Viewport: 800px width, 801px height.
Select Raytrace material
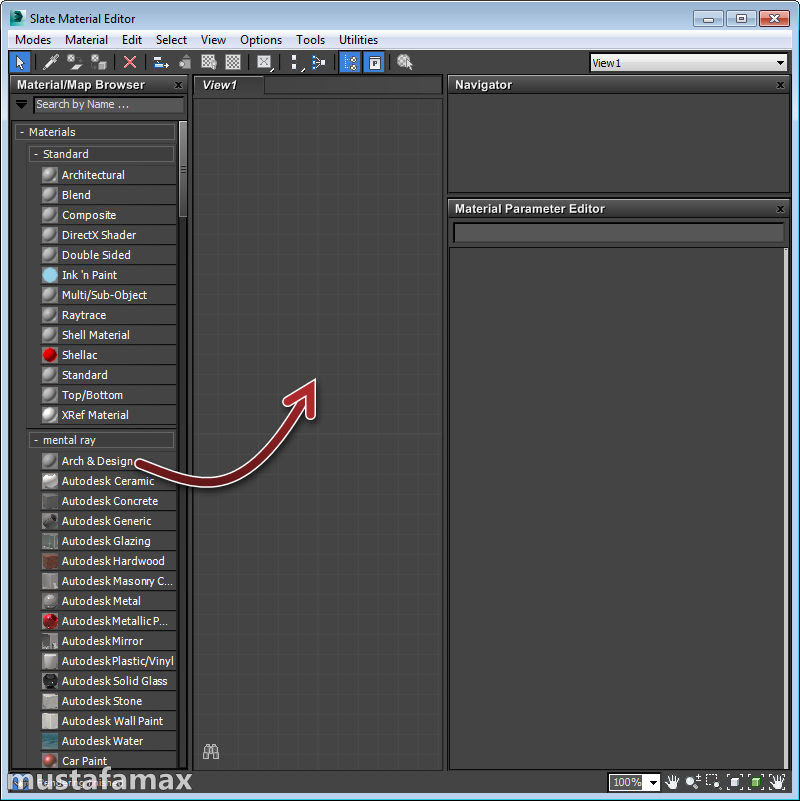click(x=108, y=315)
